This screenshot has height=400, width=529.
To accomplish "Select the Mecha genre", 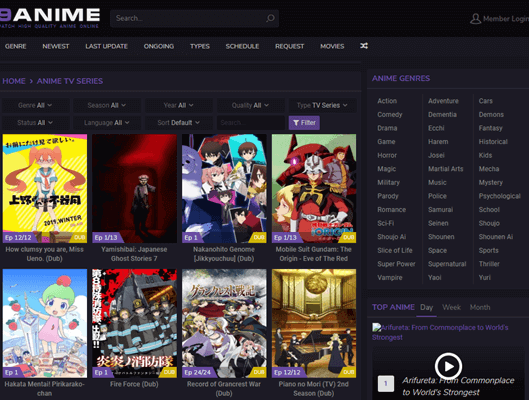I will (489, 169).
